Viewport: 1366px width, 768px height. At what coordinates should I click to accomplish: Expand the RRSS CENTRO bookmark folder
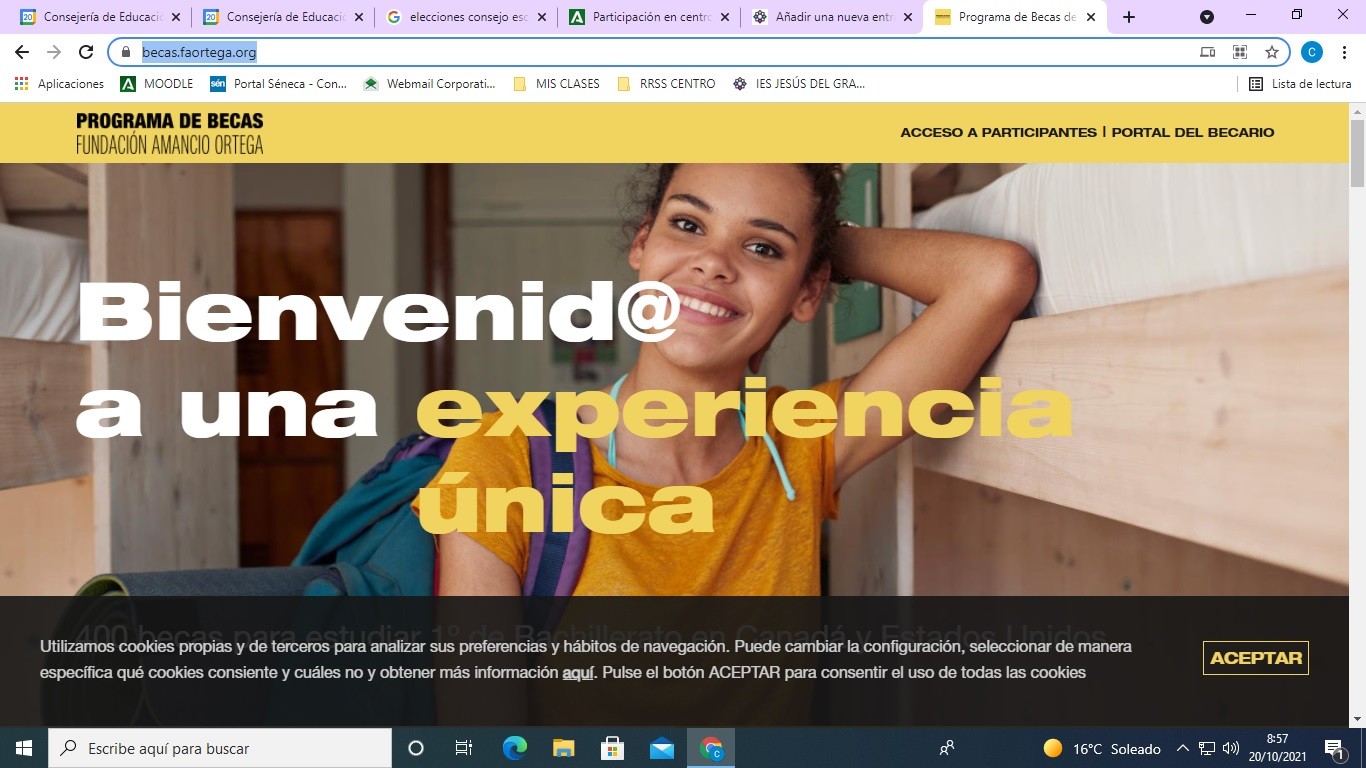[x=666, y=84]
